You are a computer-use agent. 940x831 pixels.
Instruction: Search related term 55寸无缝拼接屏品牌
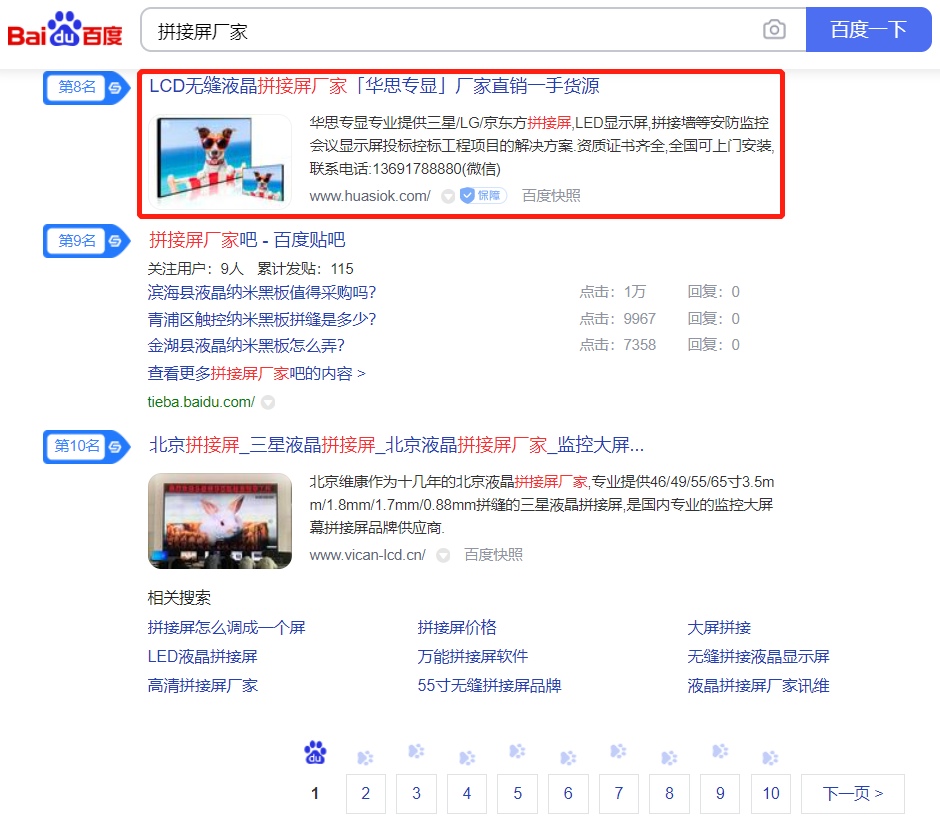pos(489,685)
